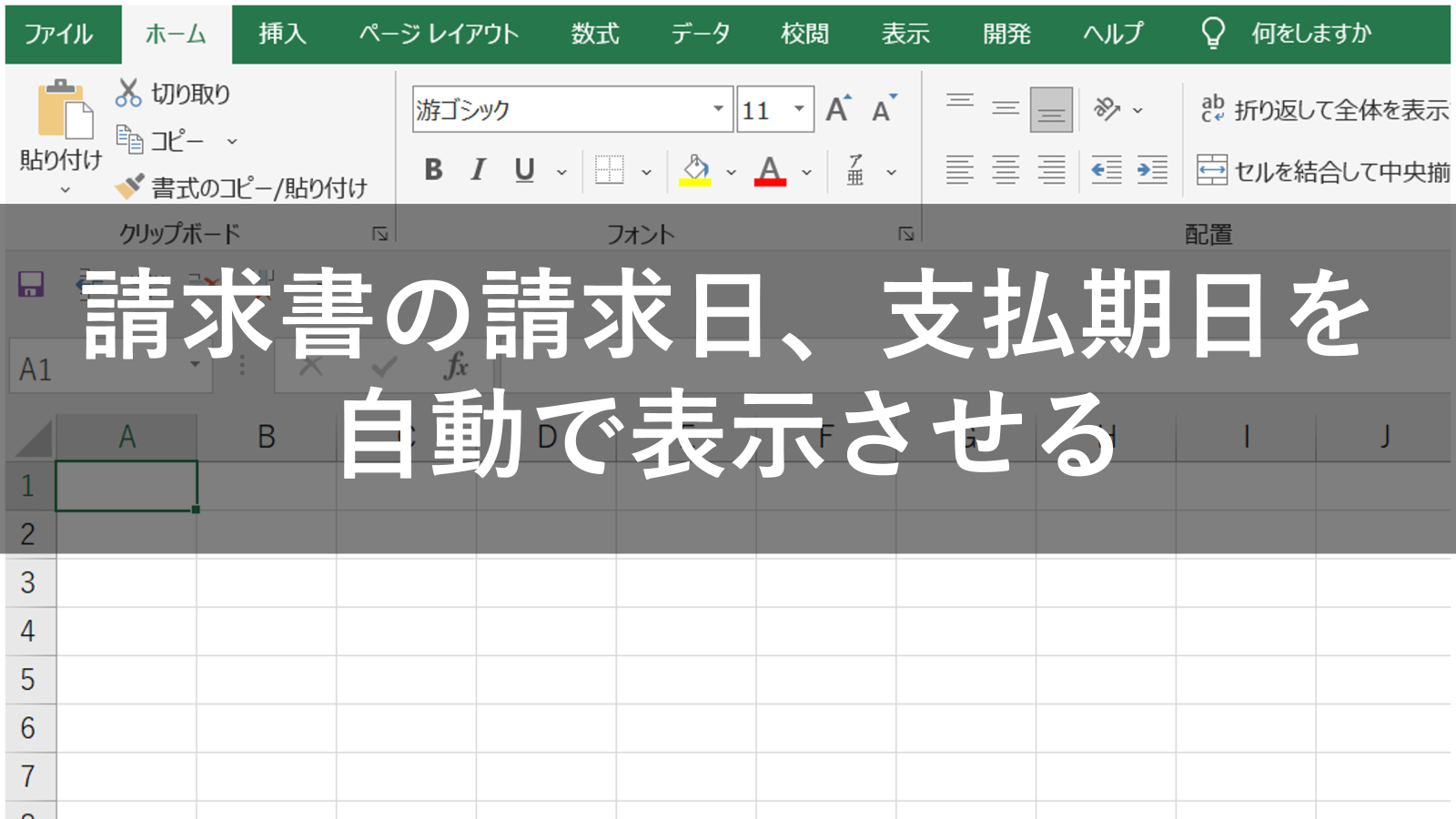Click the Cut scissors icon
Viewport: 1456px width, 819px height.
128,93
